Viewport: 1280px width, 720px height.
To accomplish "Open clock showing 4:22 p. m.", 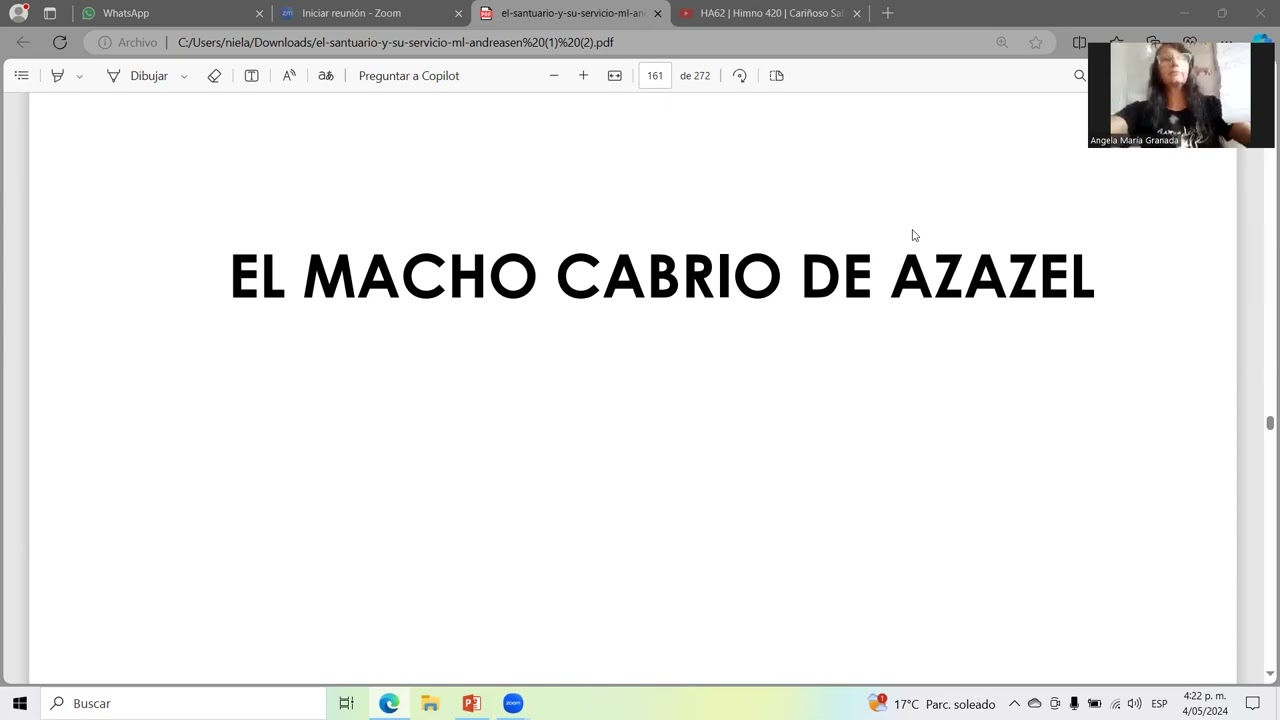I will pos(1205,703).
